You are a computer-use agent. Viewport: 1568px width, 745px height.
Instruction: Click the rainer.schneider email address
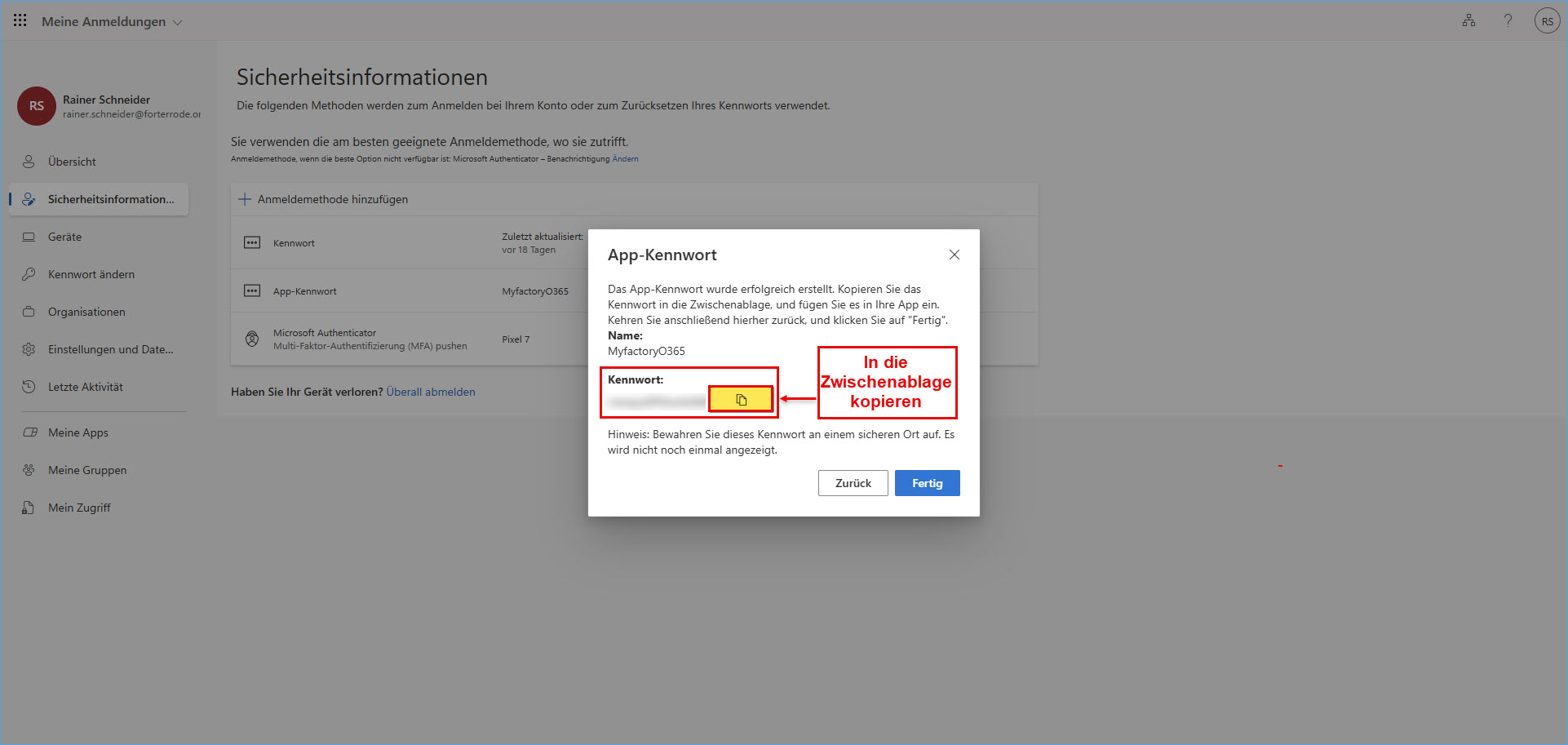coord(131,114)
